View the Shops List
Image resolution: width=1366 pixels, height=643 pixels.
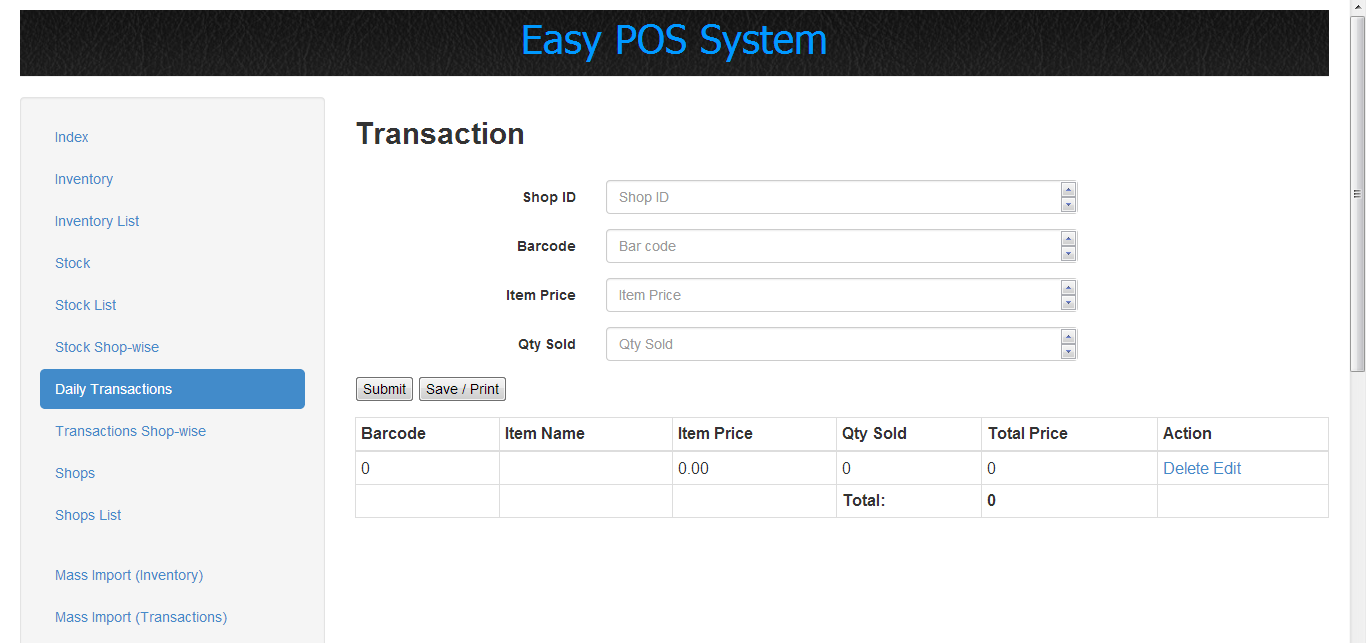click(88, 514)
